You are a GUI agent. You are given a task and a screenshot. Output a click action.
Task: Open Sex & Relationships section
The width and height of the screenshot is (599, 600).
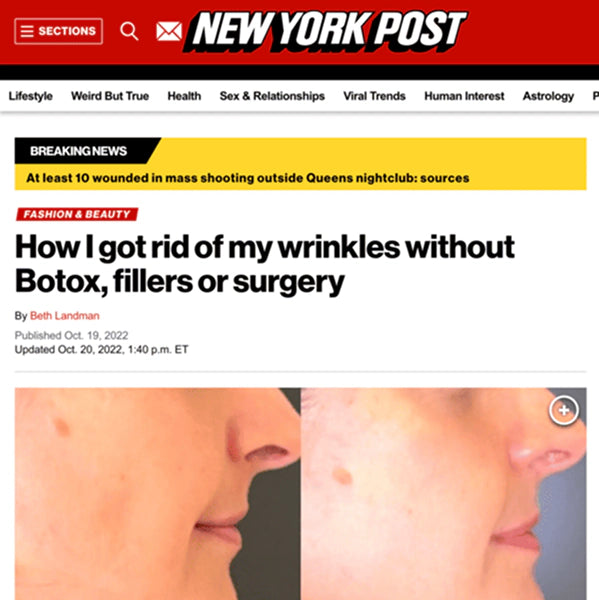272,96
